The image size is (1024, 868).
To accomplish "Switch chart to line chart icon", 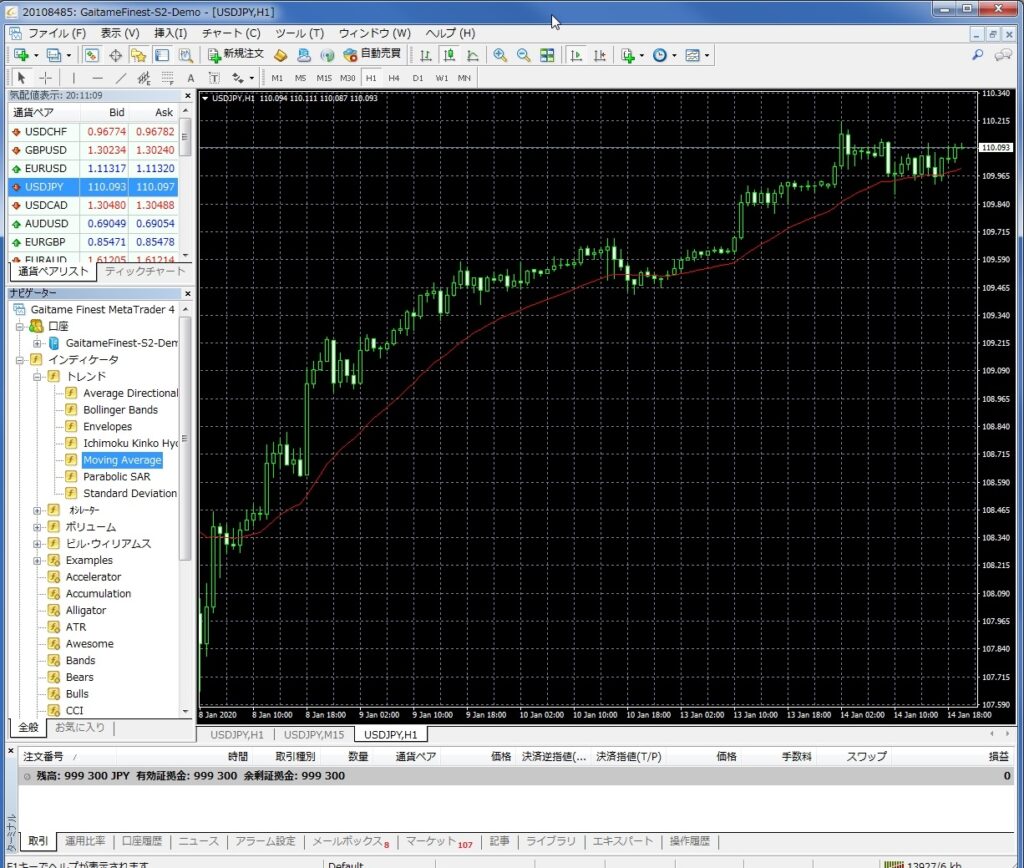I will pos(472,55).
